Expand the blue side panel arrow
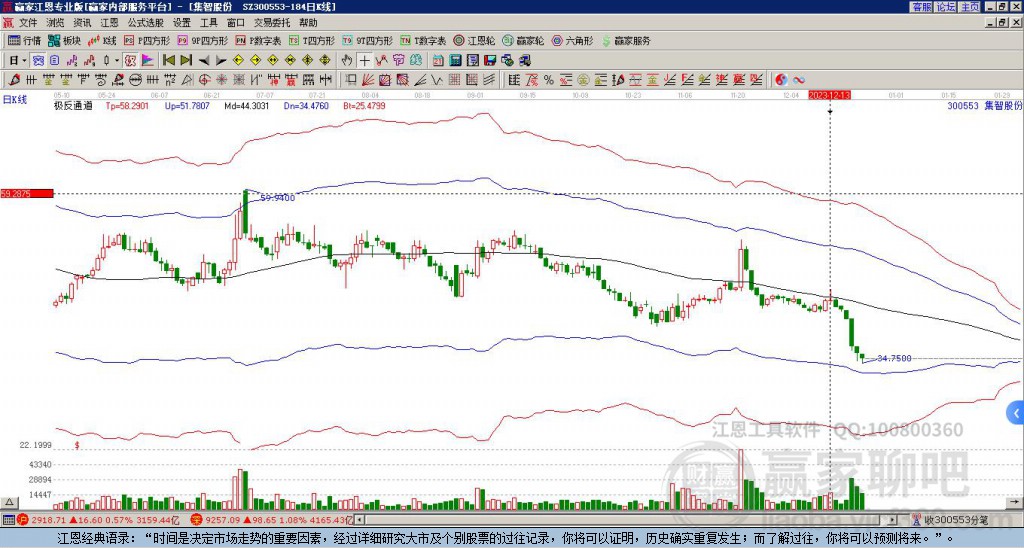Image resolution: width=1024 pixels, height=548 pixels. 1016,413
